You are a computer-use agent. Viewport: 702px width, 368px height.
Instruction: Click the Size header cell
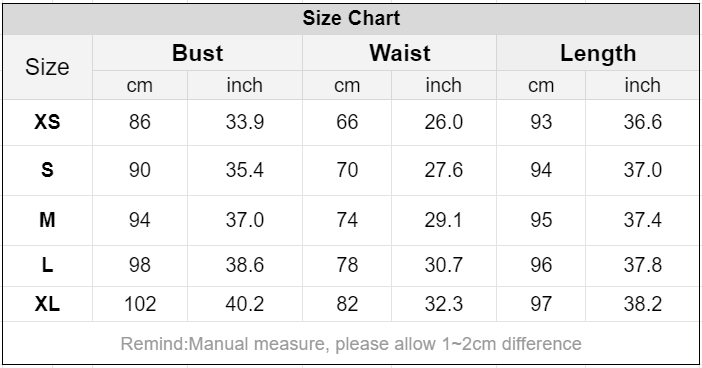coord(47,67)
